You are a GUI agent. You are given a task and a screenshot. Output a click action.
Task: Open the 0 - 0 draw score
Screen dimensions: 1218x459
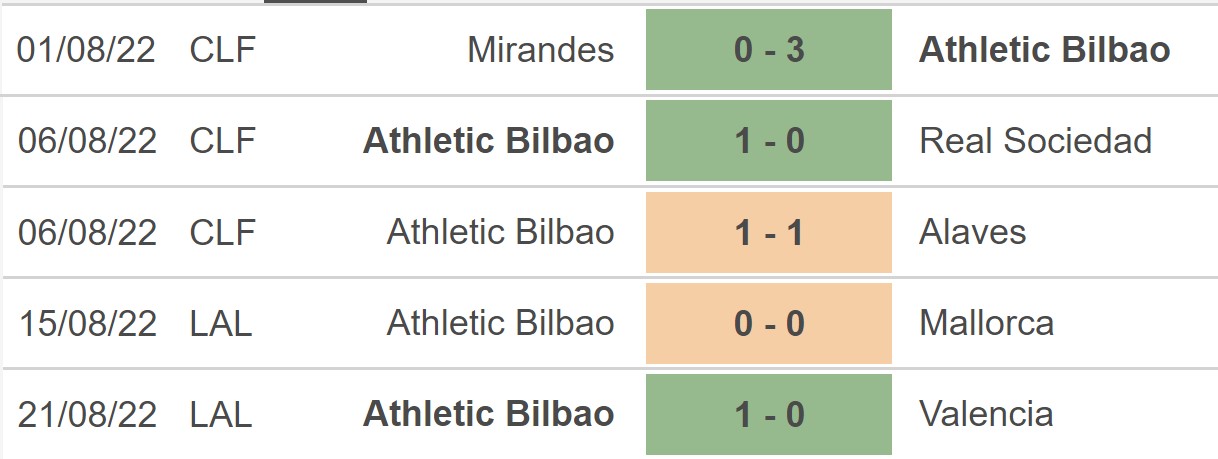coord(768,323)
